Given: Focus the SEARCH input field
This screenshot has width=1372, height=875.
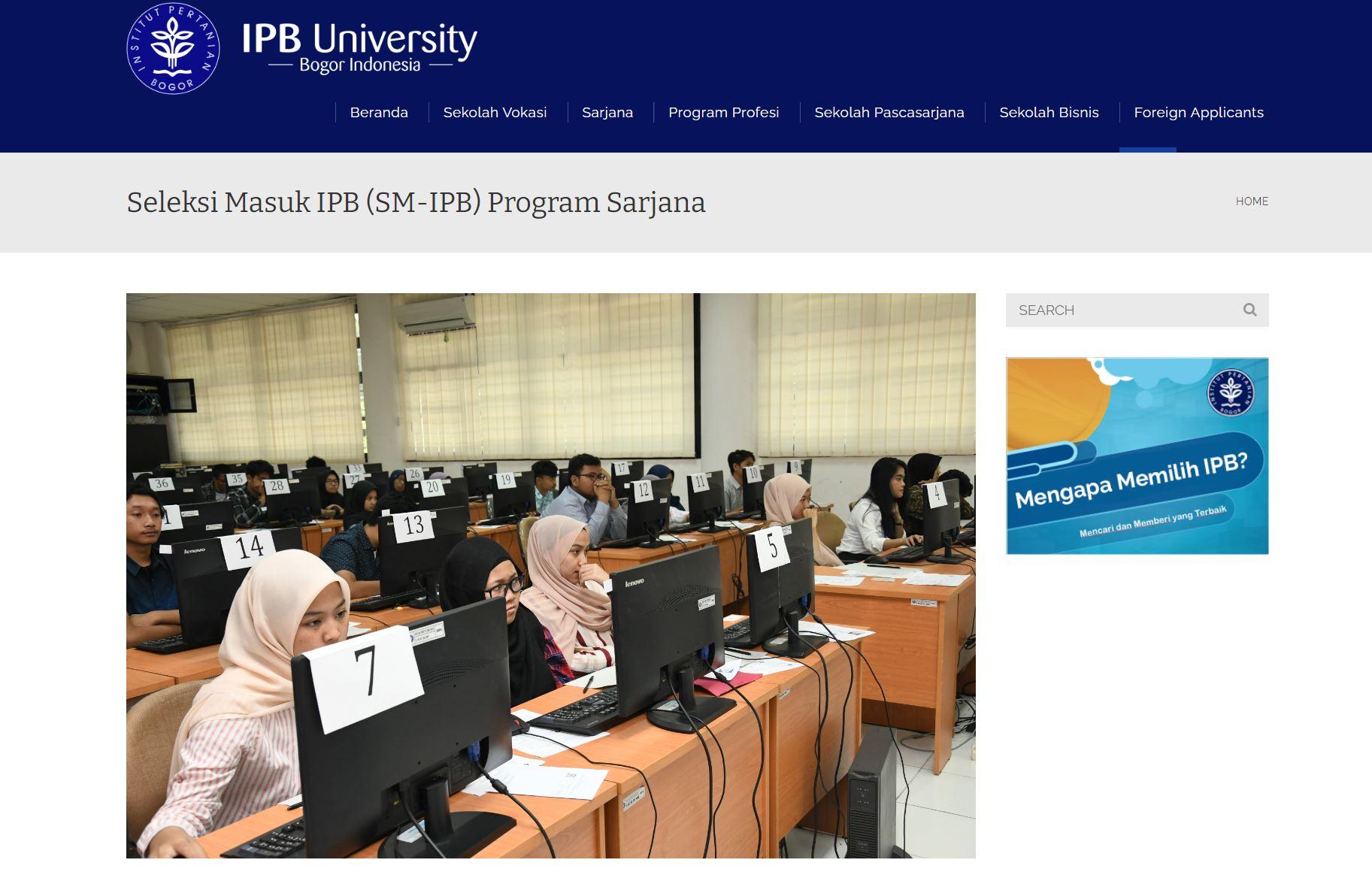Looking at the screenshot, I should pyautogui.click(x=1120, y=310).
